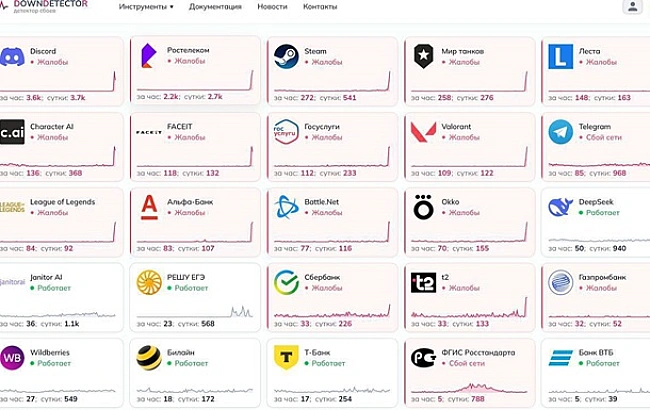
Task: Open the Документация menu item
Action: tap(215, 7)
